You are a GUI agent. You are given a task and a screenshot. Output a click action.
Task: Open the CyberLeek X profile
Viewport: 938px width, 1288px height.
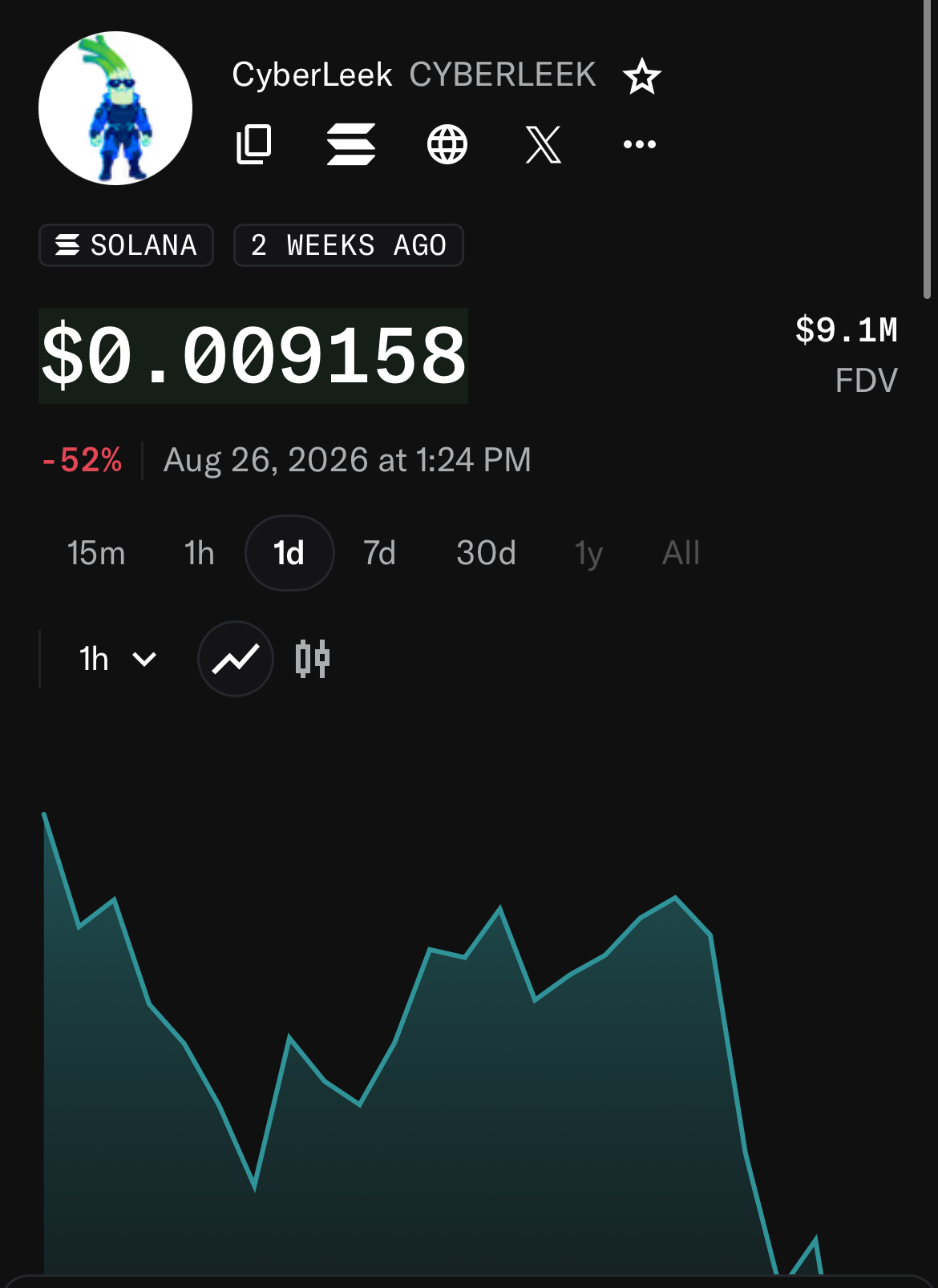(544, 144)
